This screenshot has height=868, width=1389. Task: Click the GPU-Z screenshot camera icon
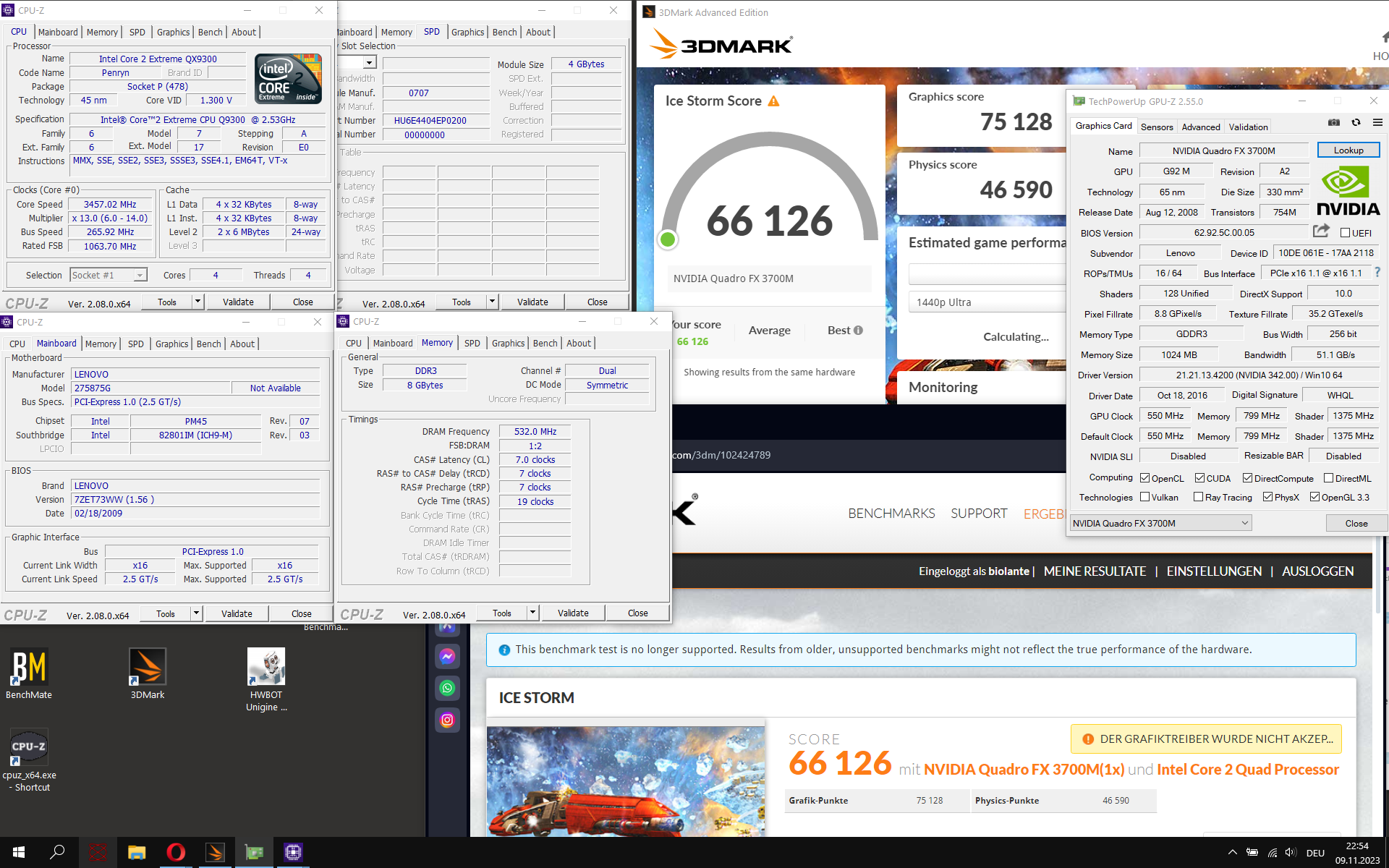click(1334, 123)
